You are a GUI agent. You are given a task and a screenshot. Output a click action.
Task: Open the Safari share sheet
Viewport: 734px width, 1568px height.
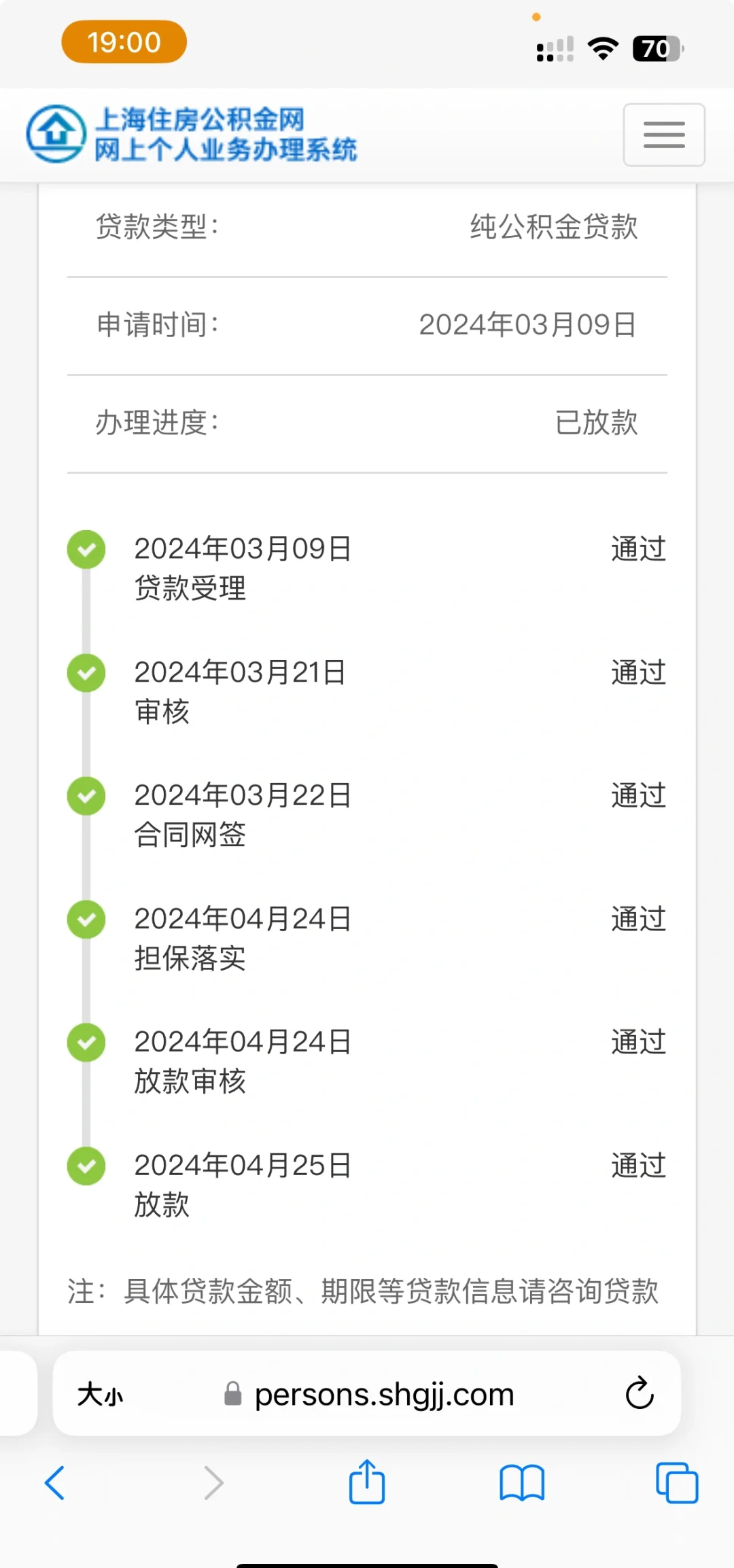click(367, 1482)
